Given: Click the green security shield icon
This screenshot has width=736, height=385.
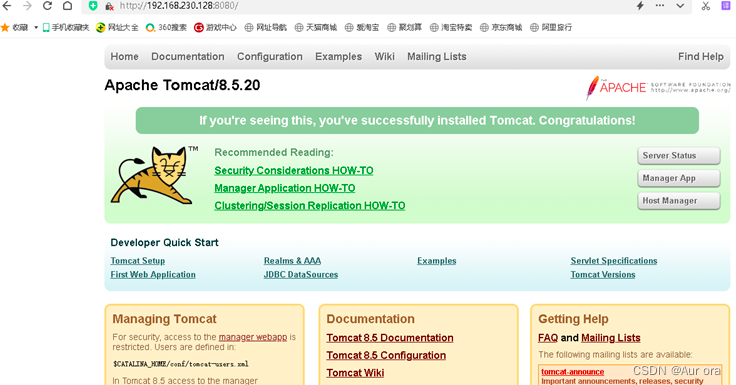Looking at the screenshot, I should (93, 6).
